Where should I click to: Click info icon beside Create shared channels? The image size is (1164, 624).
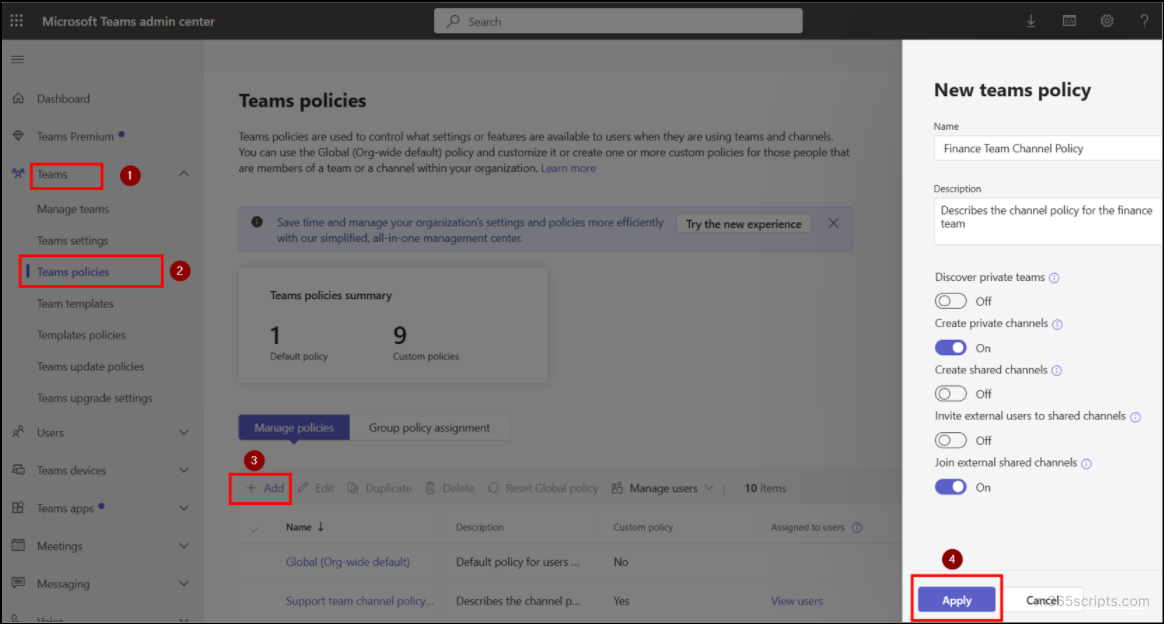point(1056,370)
